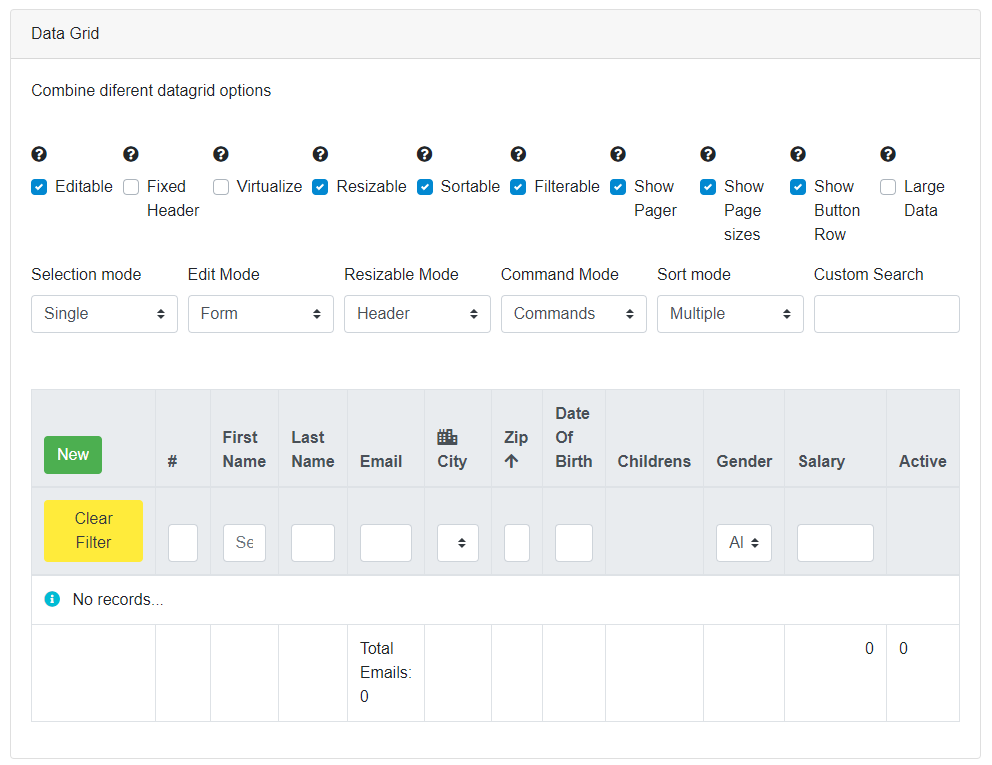
Task: Click the help icon above Filterable
Action: tap(518, 154)
